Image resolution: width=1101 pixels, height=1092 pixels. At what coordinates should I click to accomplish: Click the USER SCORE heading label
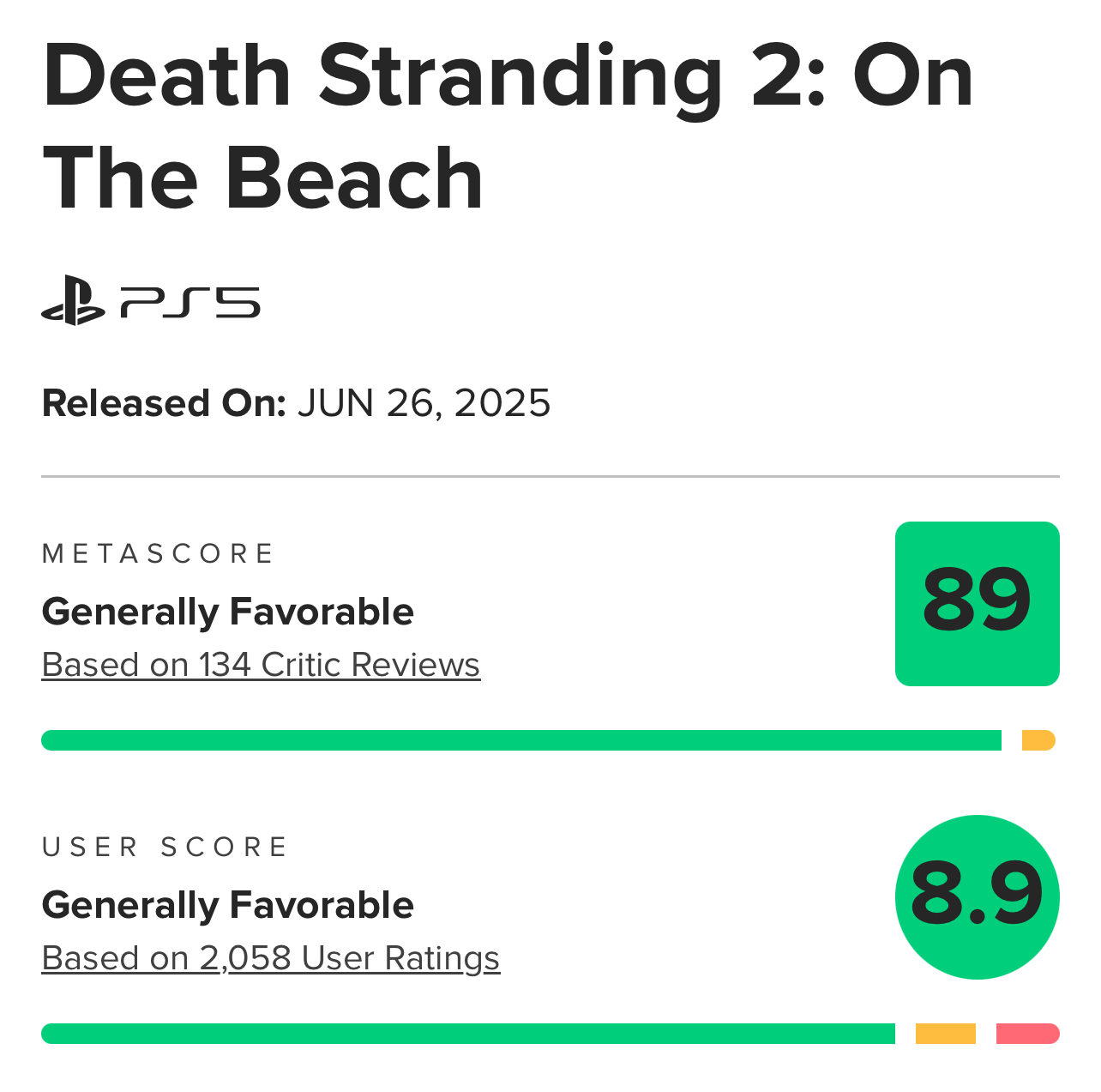165,848
